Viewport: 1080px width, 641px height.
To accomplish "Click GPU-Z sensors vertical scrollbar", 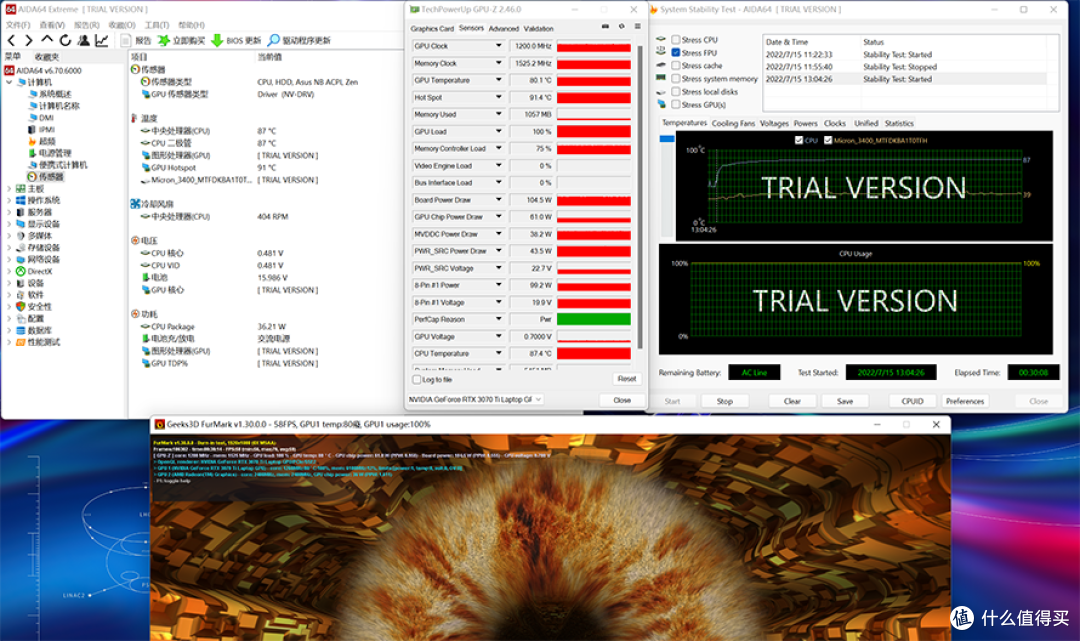I will [x=640, y=197].
